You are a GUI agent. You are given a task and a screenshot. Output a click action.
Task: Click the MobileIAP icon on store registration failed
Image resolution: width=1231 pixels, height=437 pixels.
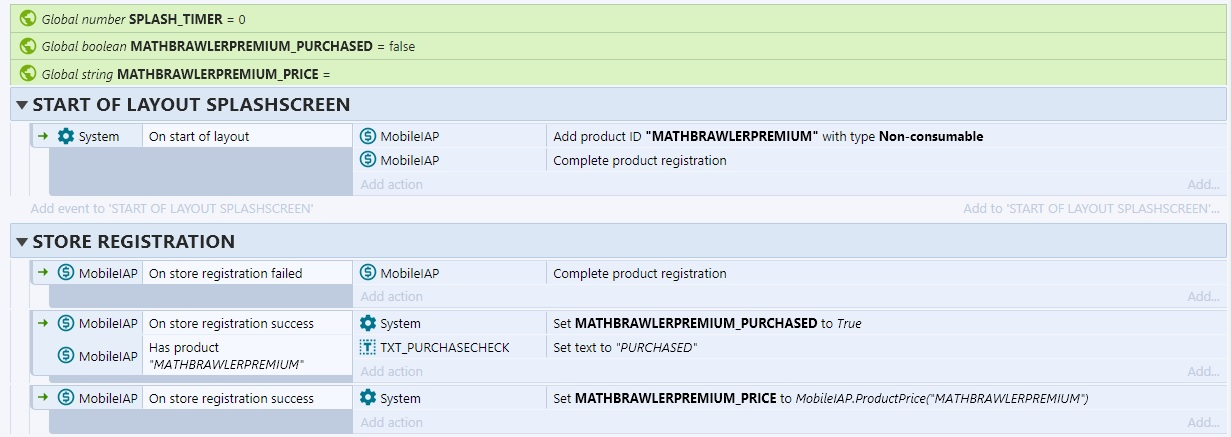pos(66,273)
